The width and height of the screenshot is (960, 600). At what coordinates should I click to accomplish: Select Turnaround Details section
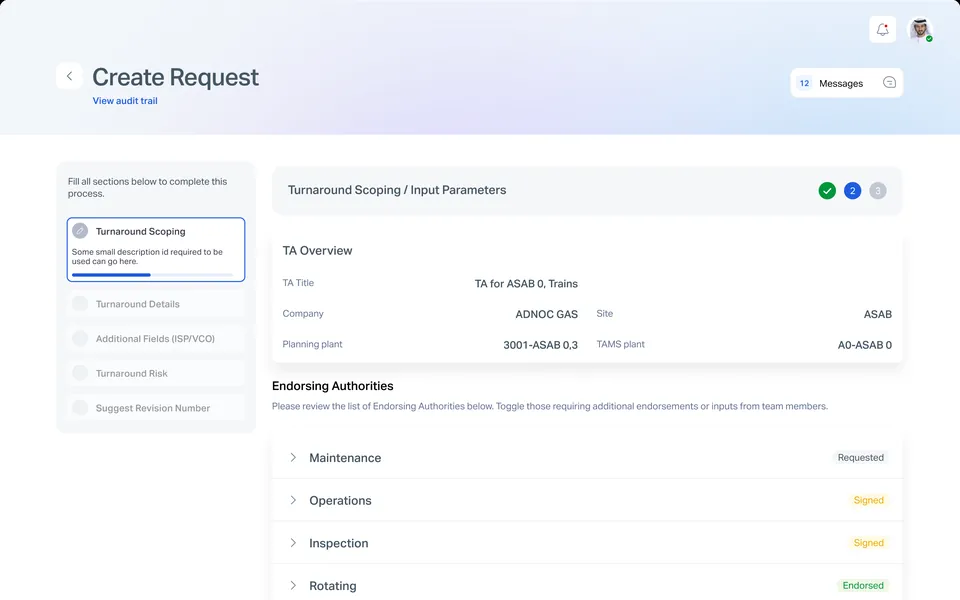pos(156,304)
